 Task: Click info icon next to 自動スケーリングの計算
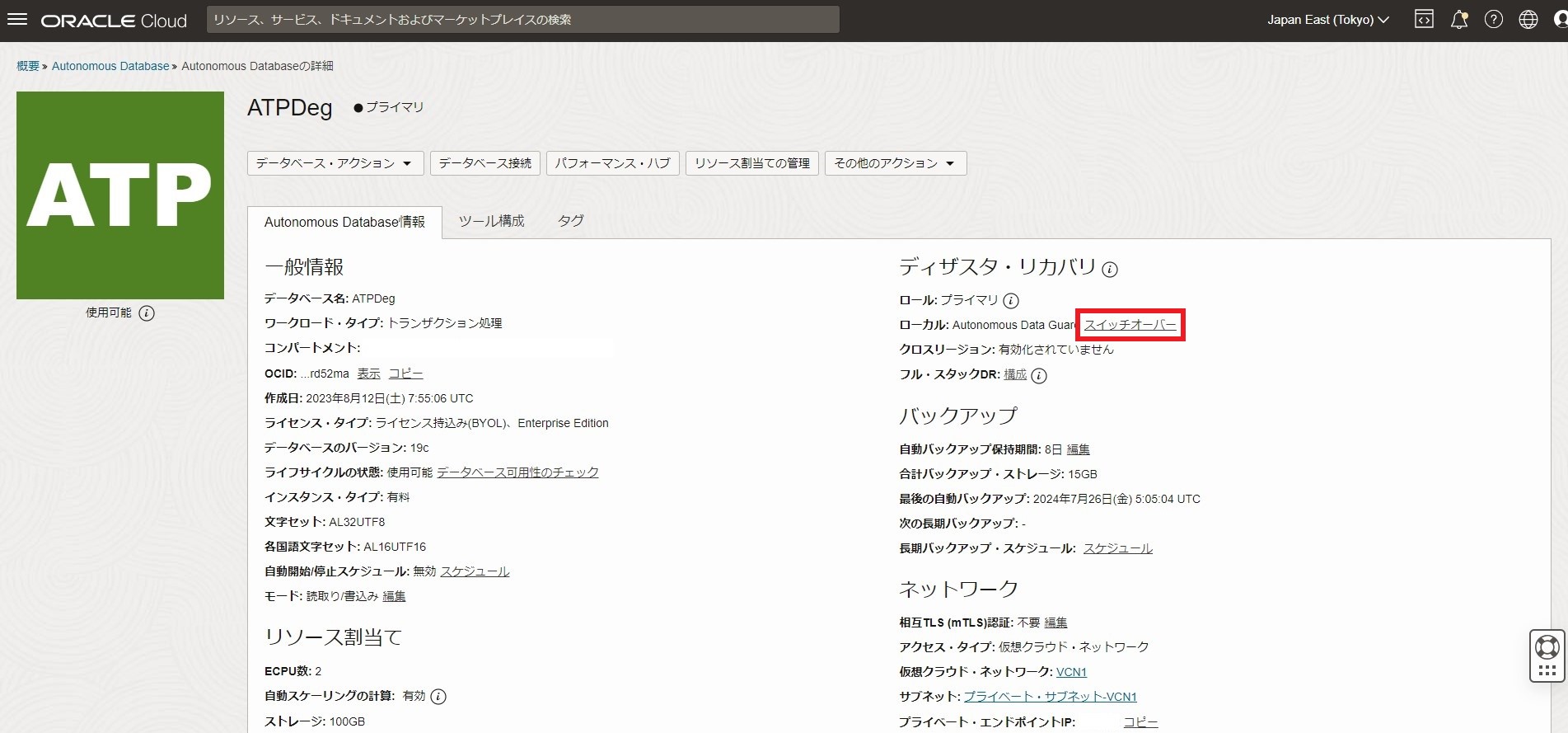click(x=438, y=697)
